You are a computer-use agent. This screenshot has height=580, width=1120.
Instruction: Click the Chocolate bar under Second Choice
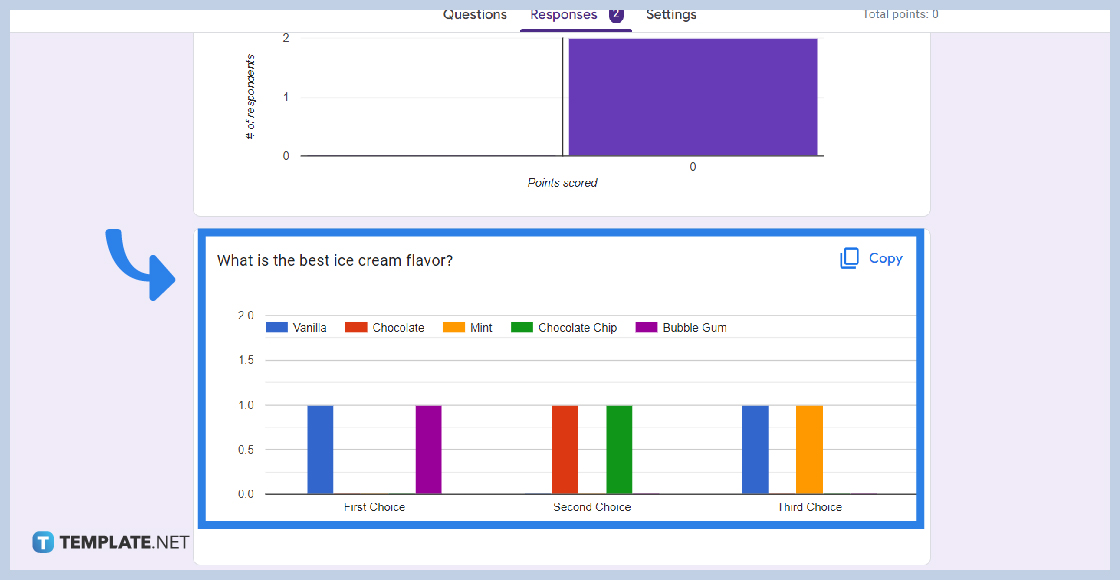click(x=565, y=449)
